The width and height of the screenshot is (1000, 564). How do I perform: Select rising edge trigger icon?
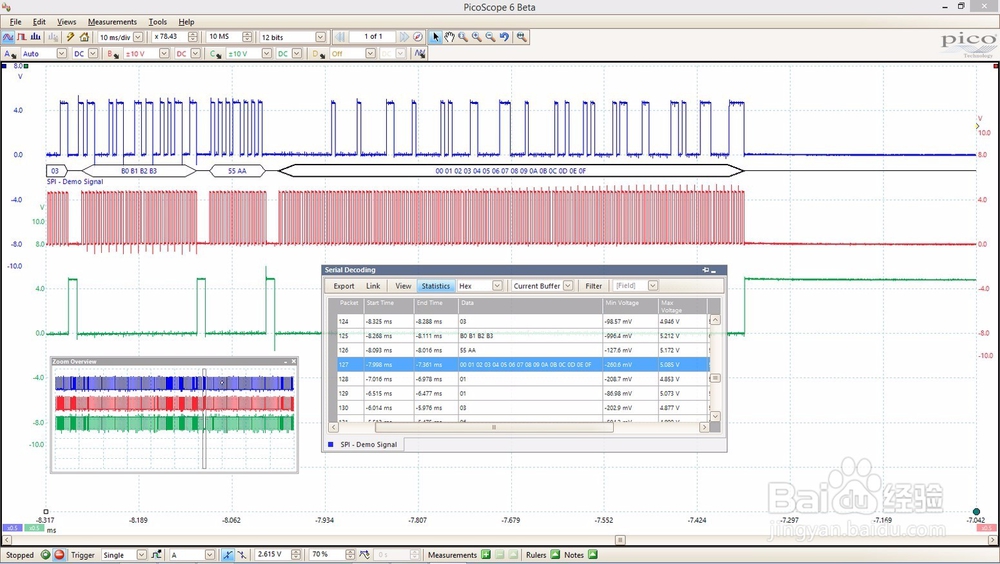228,554
